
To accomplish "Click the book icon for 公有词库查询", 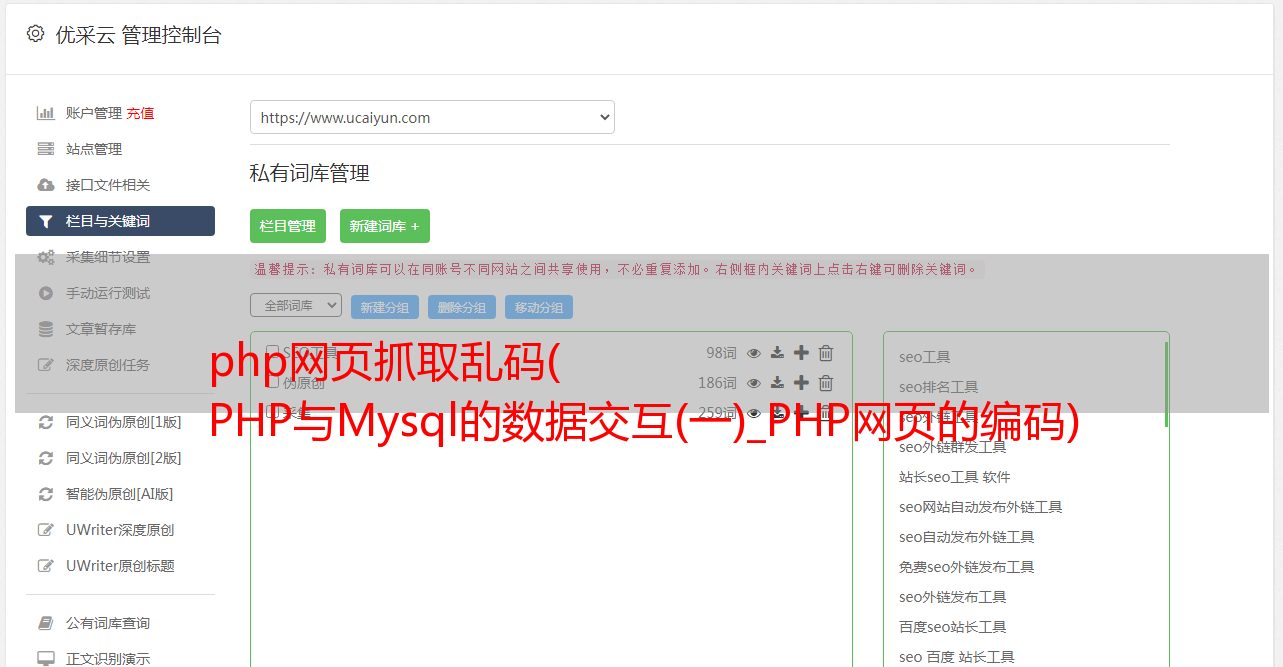I will (46, 623).
